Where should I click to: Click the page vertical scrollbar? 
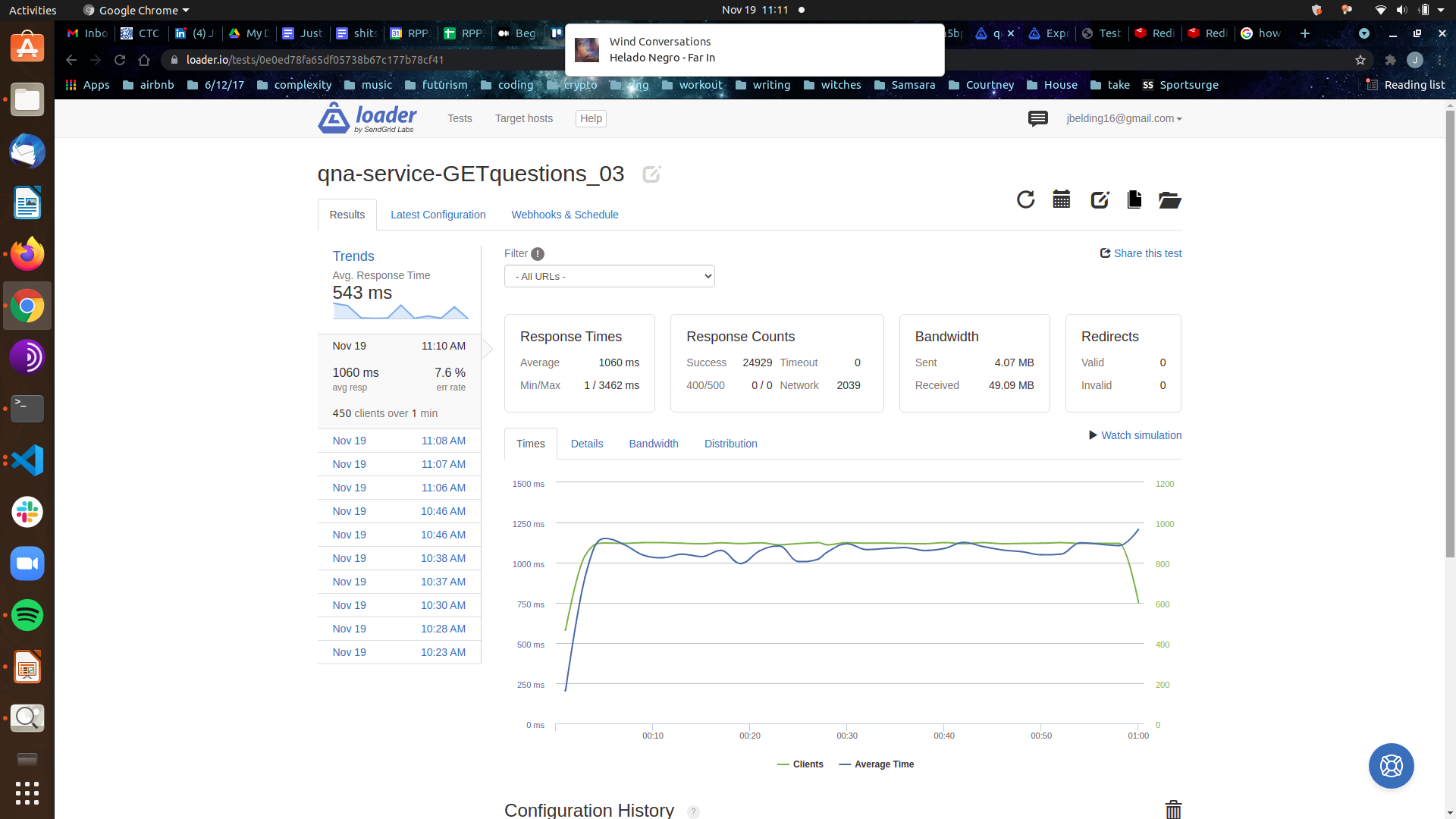1450,334
